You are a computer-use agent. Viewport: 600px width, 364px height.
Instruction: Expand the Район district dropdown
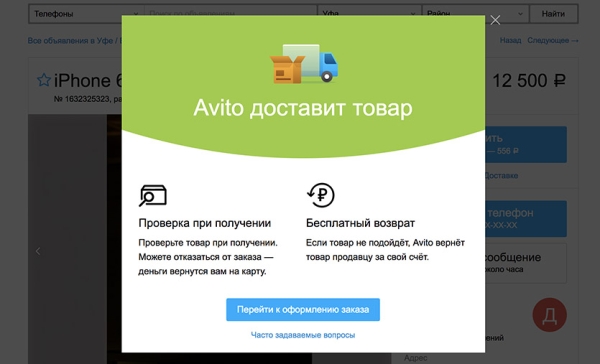pyautogui.click(x=476, y=14)
